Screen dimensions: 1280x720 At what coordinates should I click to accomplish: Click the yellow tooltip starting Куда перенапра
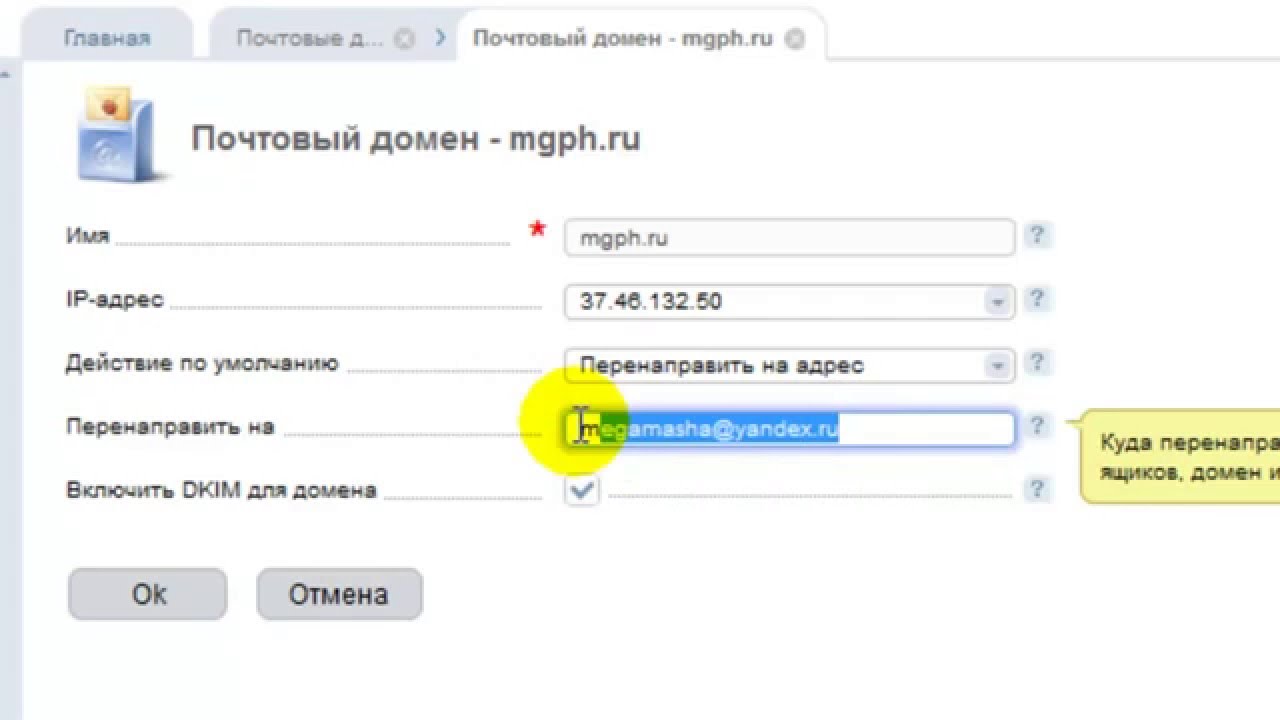coord(1180,457)
